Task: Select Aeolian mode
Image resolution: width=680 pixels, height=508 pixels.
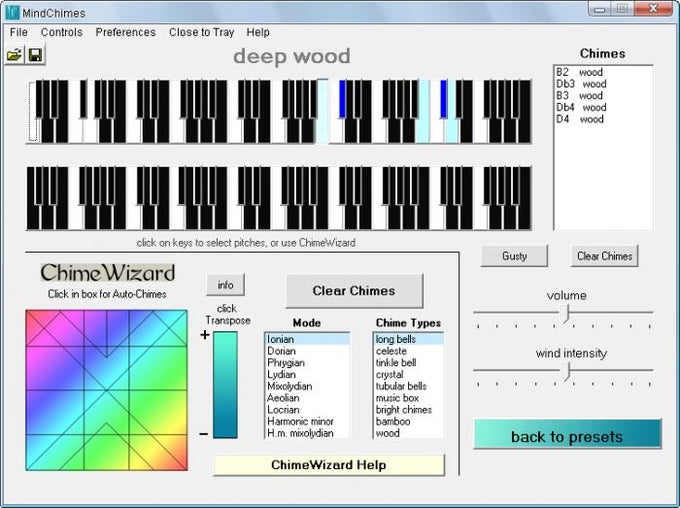Action: [x=307, y=398]
